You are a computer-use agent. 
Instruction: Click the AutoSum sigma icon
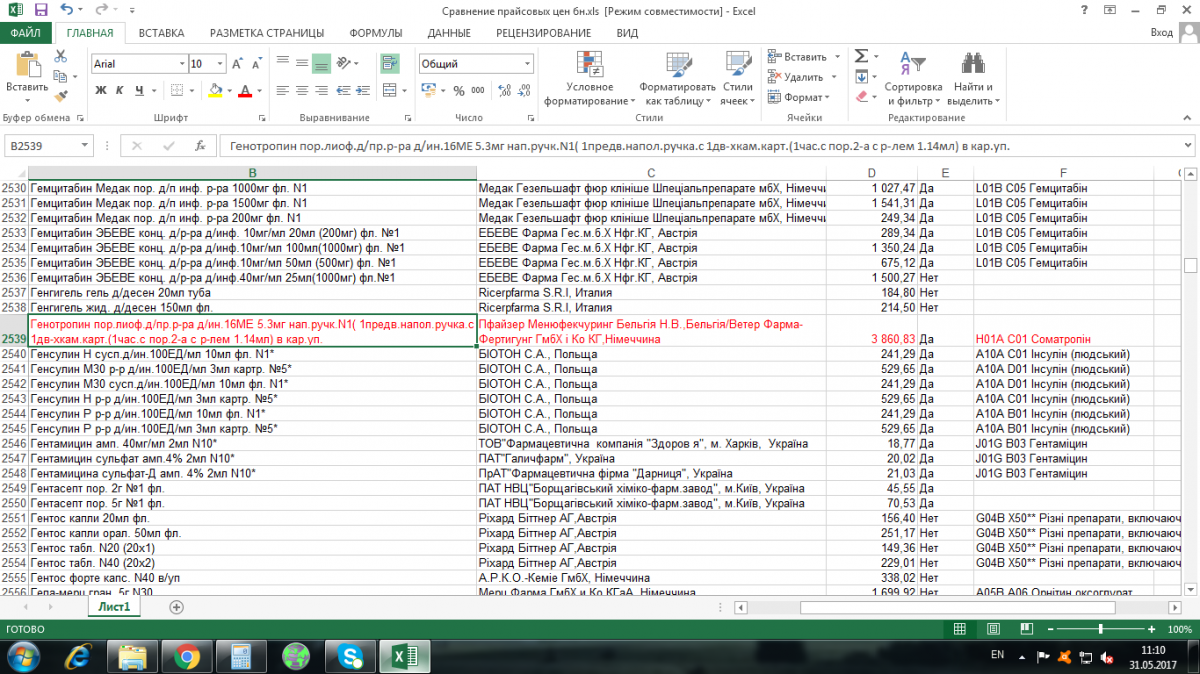tap(861, 56)
